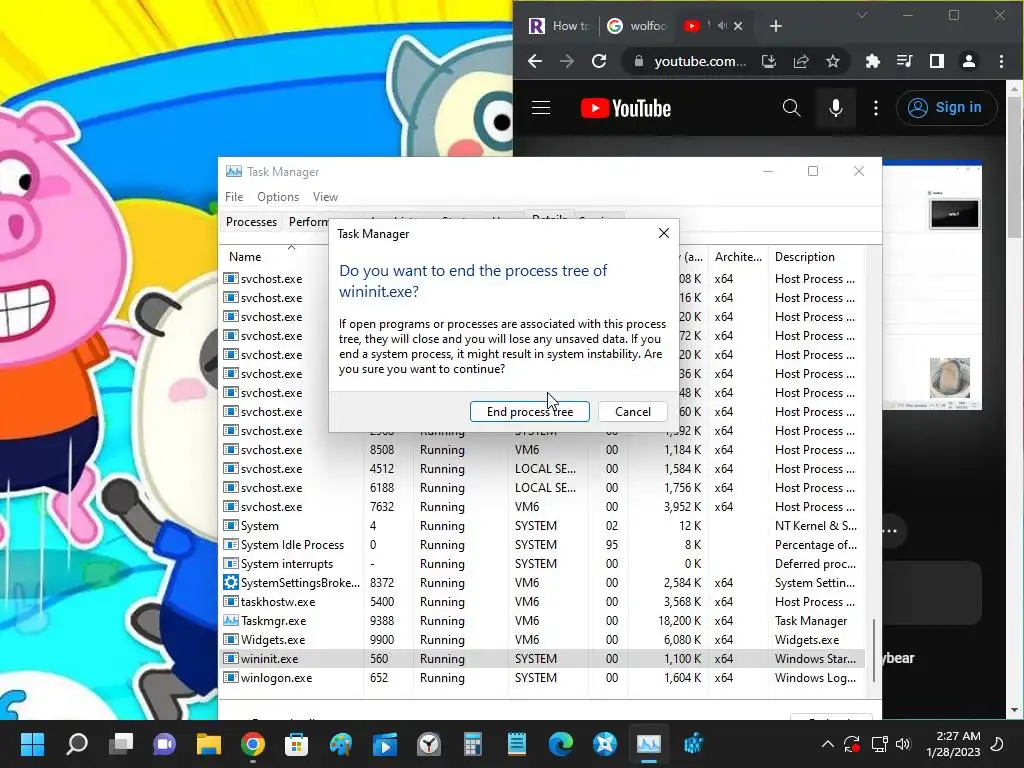This screenshot has width=1024, height=768.
Task: Bookmark this page with the star icon
Action: pos(833,61)
